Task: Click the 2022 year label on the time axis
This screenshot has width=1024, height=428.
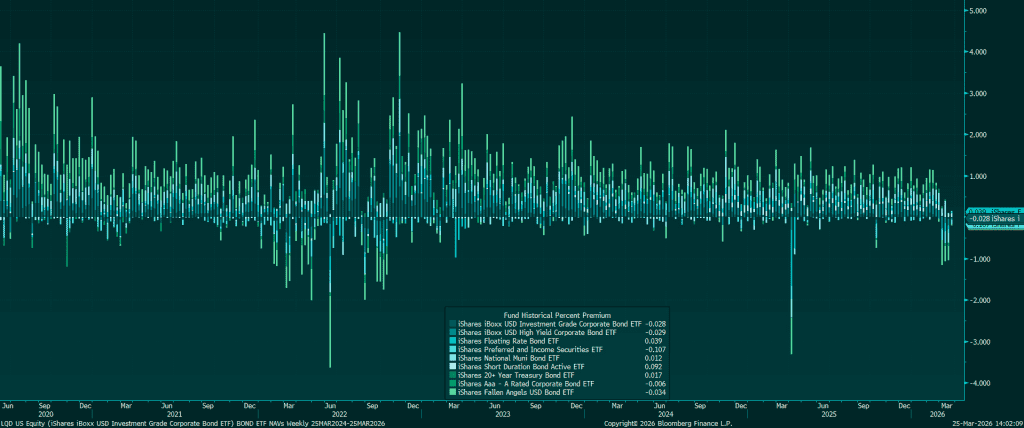Action: click(339, 413)
